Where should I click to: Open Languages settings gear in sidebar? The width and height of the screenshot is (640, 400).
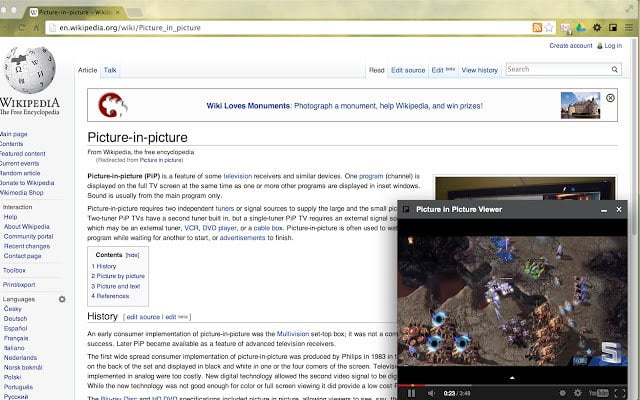point(62,299)
